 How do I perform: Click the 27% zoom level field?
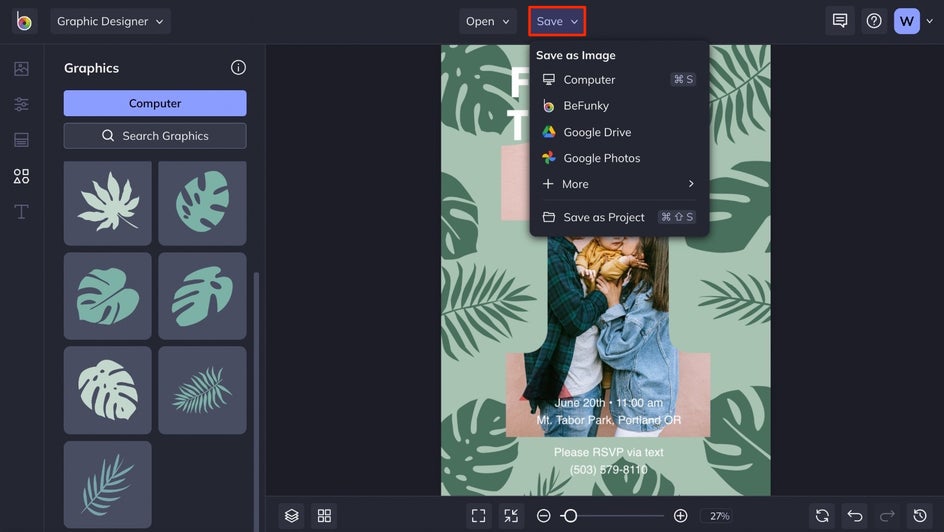(x=717, y=516)
